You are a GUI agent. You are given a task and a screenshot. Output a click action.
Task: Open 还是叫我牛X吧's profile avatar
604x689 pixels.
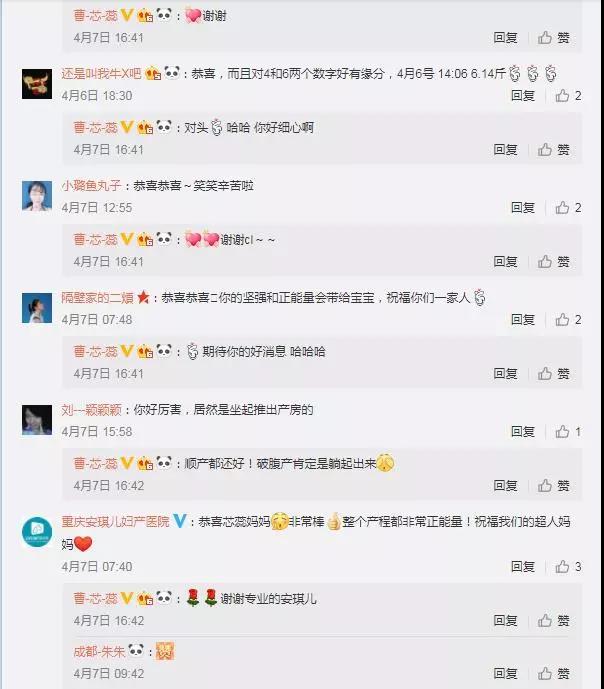37,84
